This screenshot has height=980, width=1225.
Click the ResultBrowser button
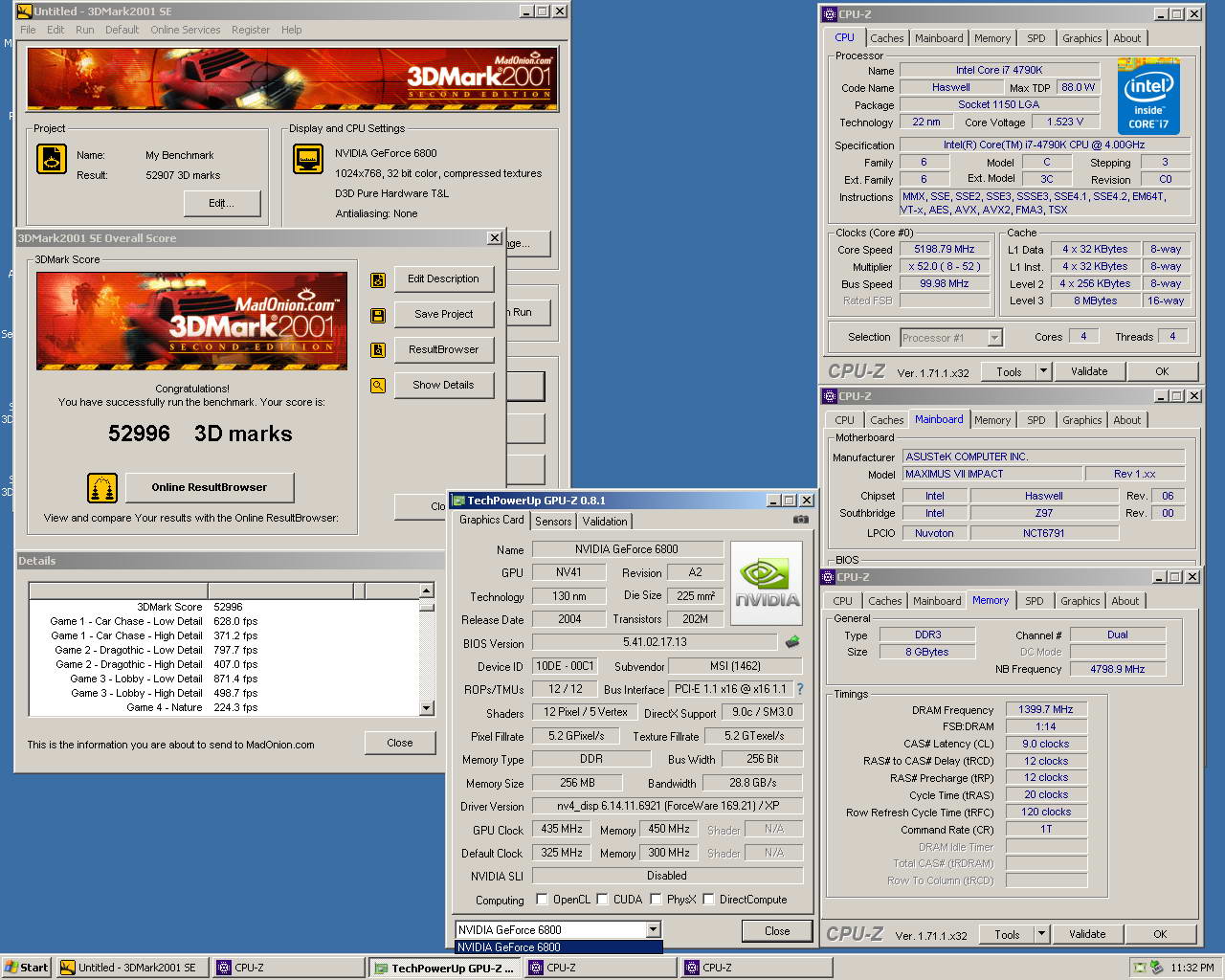(444, 350)
